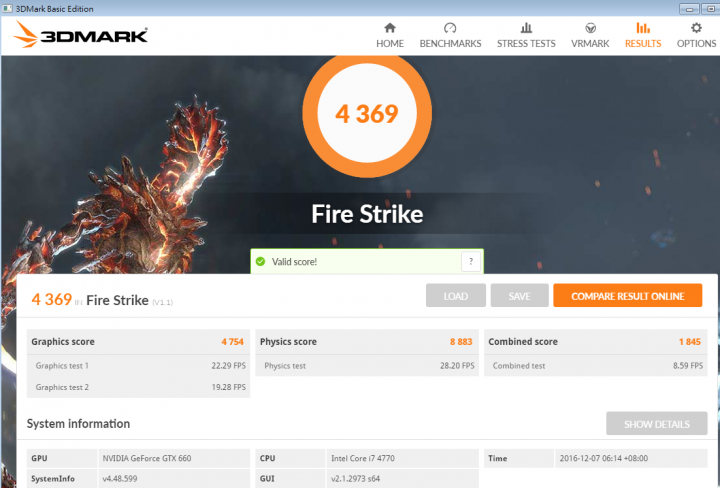Click the Combined score label

coord(523,342)
